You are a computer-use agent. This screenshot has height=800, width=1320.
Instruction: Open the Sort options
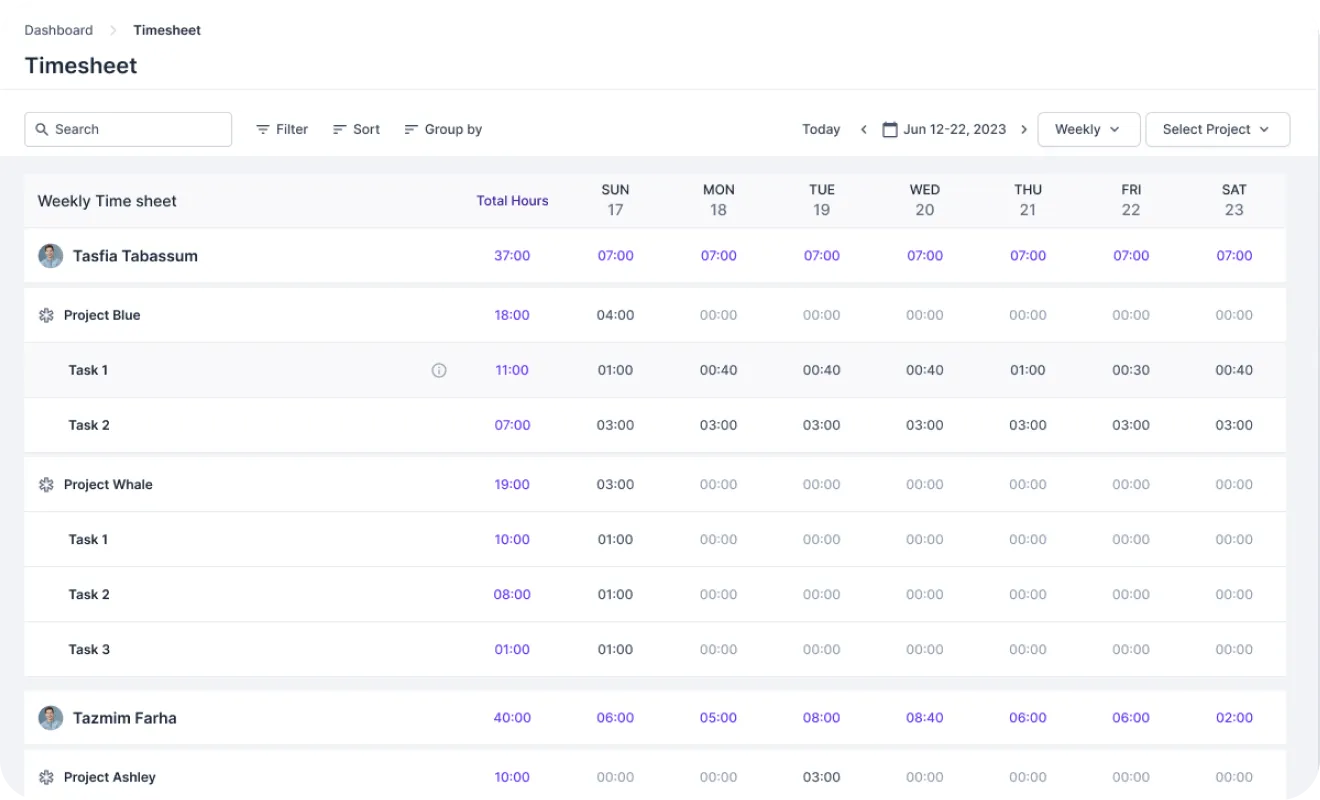(356, 129)
